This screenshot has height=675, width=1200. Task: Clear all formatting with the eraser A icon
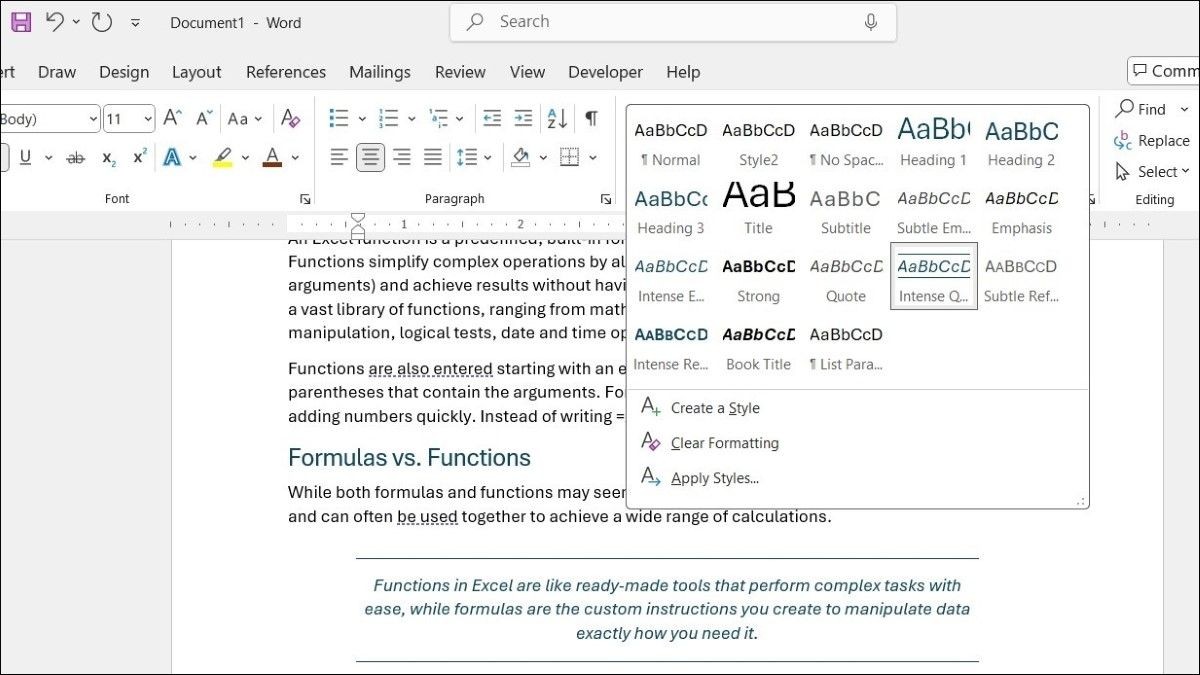(290, 118)
